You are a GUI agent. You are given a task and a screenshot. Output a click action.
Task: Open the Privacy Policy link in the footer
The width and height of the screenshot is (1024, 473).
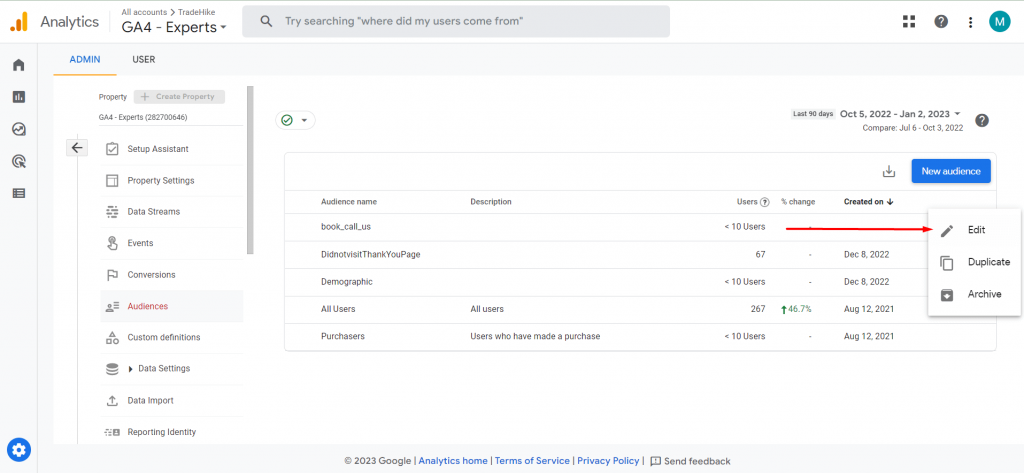pyautogui.click(x=608, y=461)
